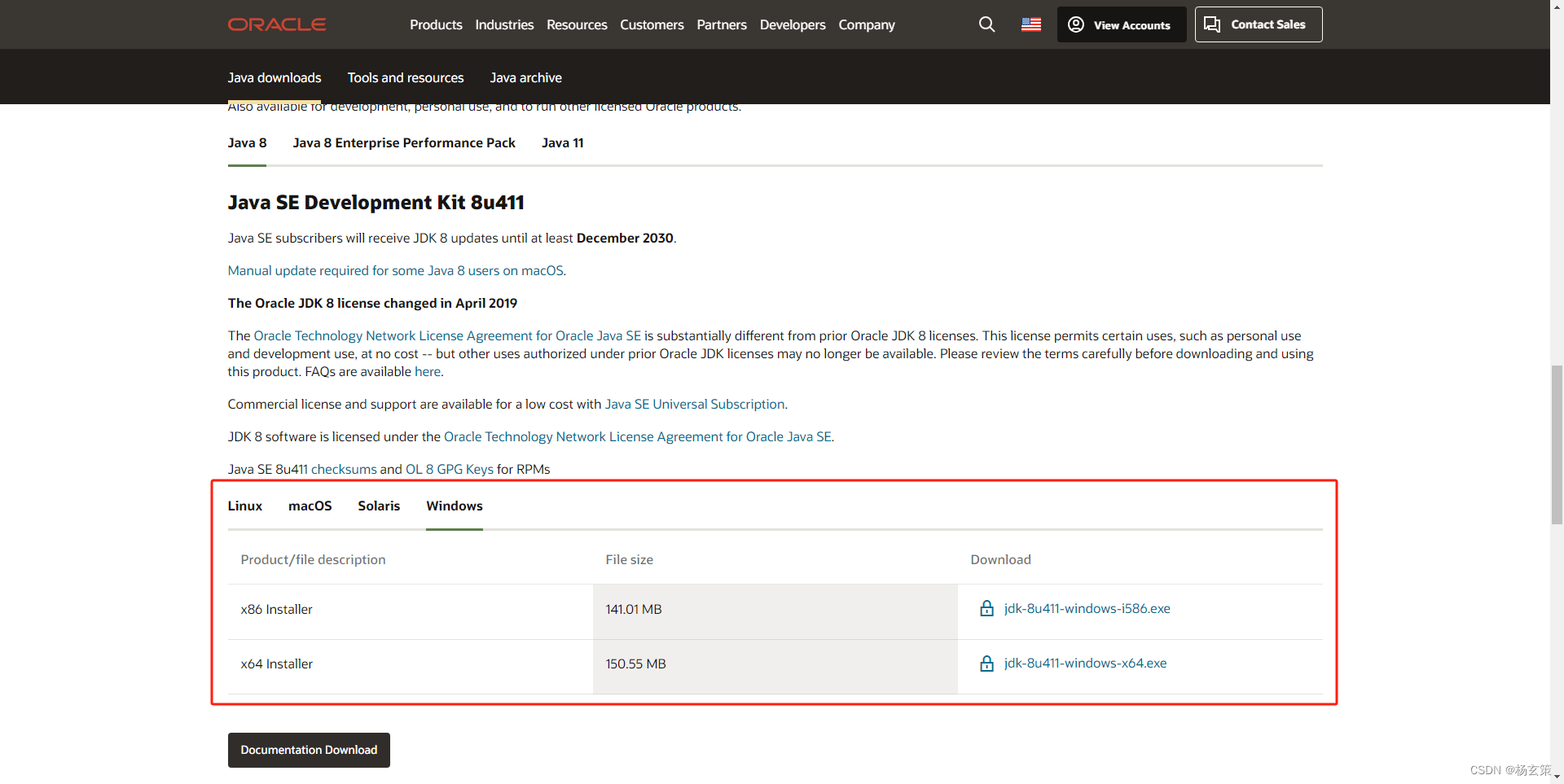Open the search icon
1564x784 pixels.
click(x=986, y=24)
